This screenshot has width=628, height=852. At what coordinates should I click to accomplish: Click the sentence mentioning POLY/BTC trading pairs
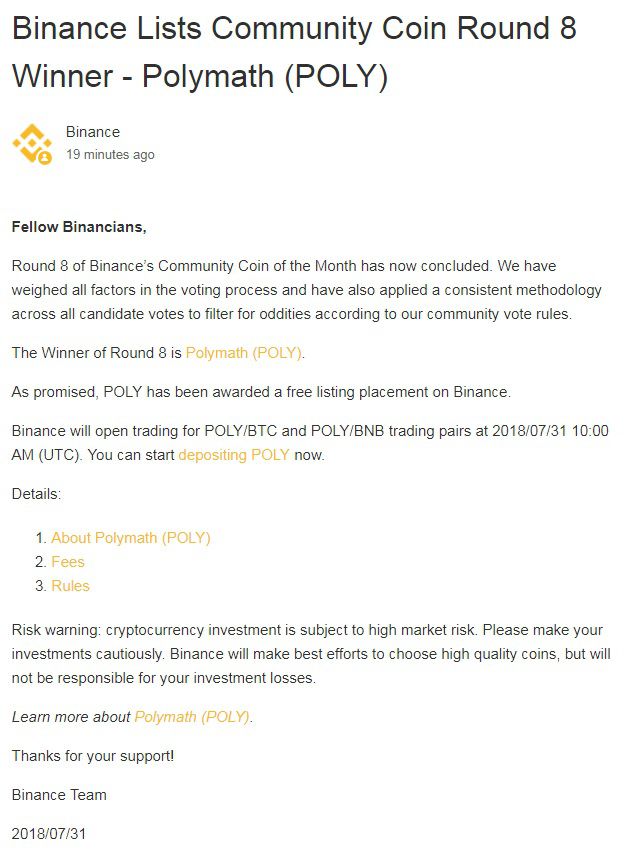click(x=310, y=443)
